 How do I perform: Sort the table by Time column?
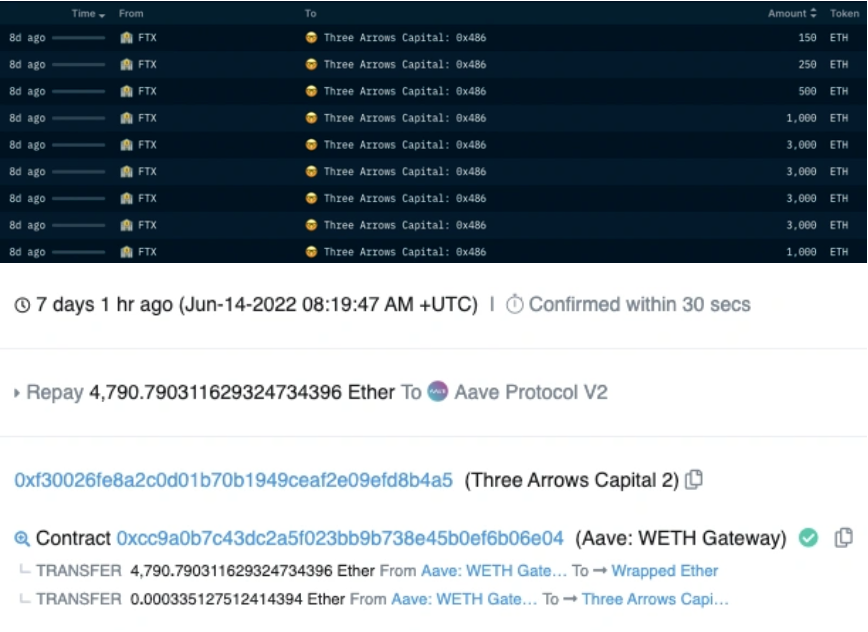[x=88, y=14]
